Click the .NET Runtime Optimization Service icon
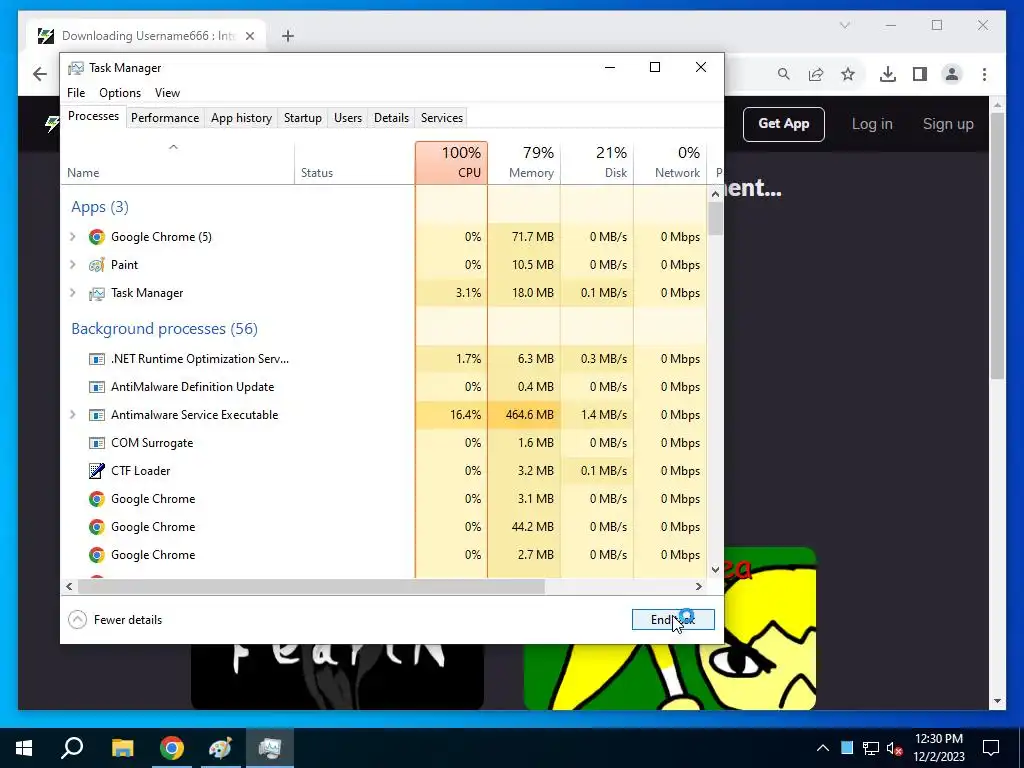The height and width of the screenshot is (768, 1024). tap(97, 359)
